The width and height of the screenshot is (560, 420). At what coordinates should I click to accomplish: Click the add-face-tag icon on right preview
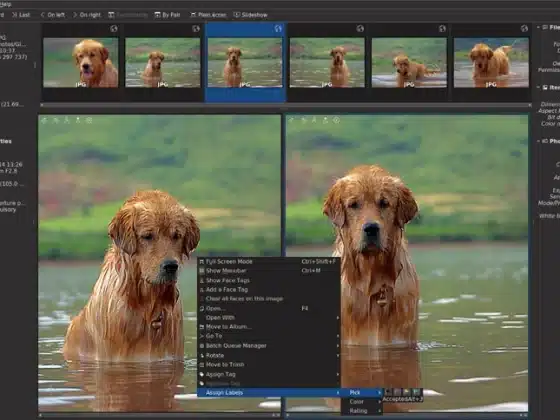pyautogui.click(x=325, y=121)
